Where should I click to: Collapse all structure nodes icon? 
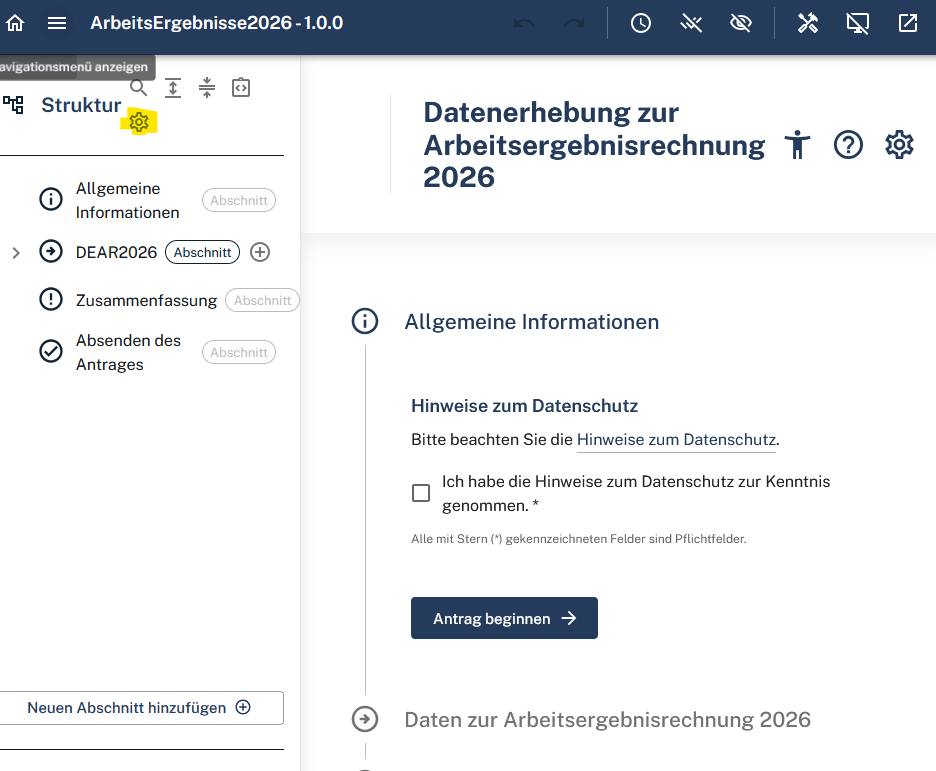tap(207, 88)
